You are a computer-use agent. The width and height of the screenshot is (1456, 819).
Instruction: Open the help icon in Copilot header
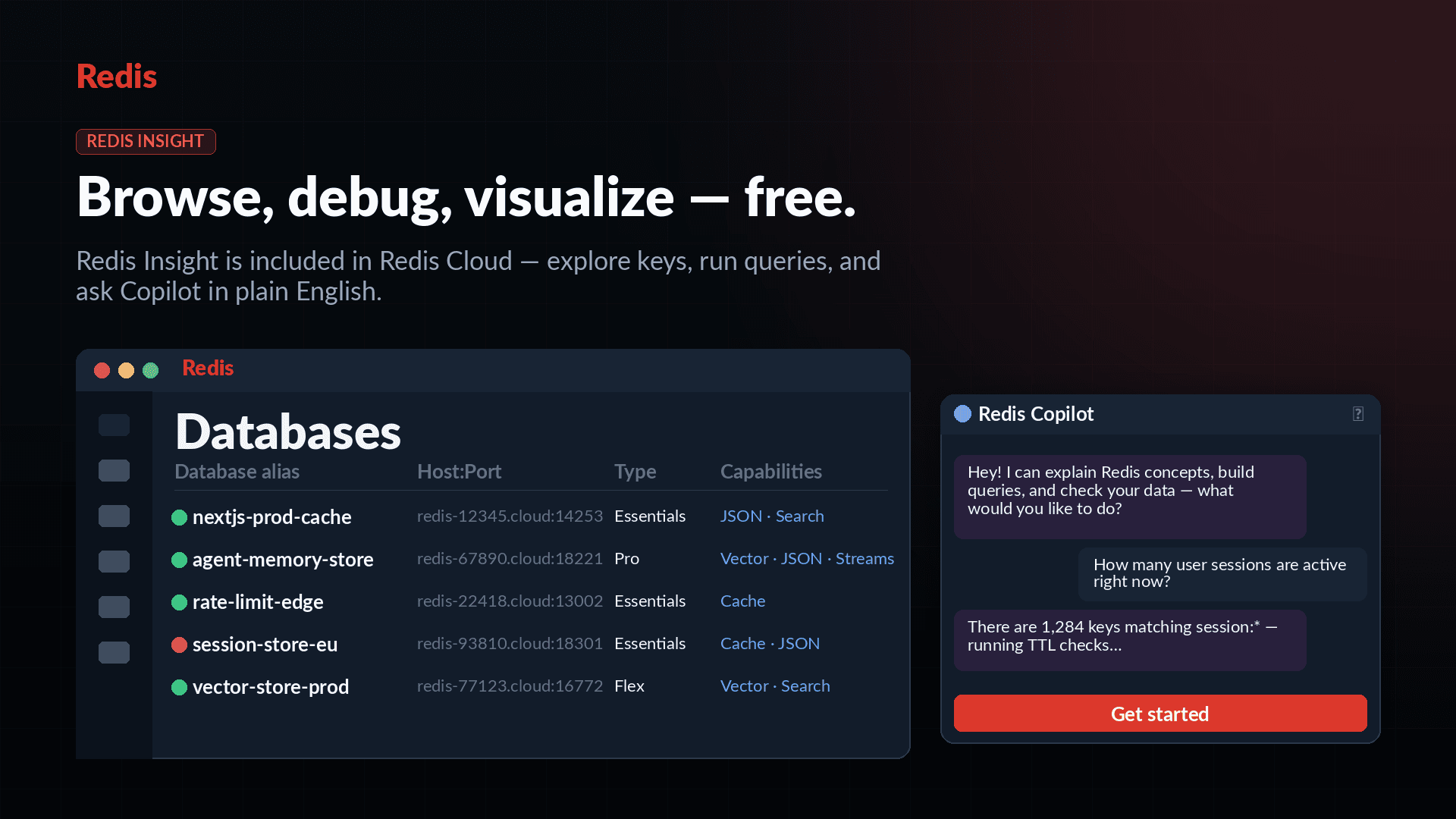point(1358,413)
